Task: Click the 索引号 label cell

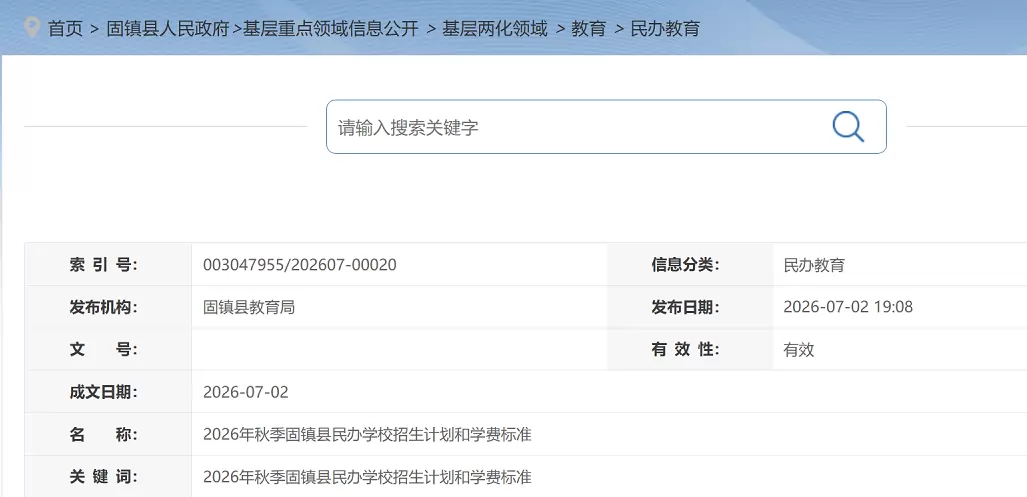Action: [109, 265]
